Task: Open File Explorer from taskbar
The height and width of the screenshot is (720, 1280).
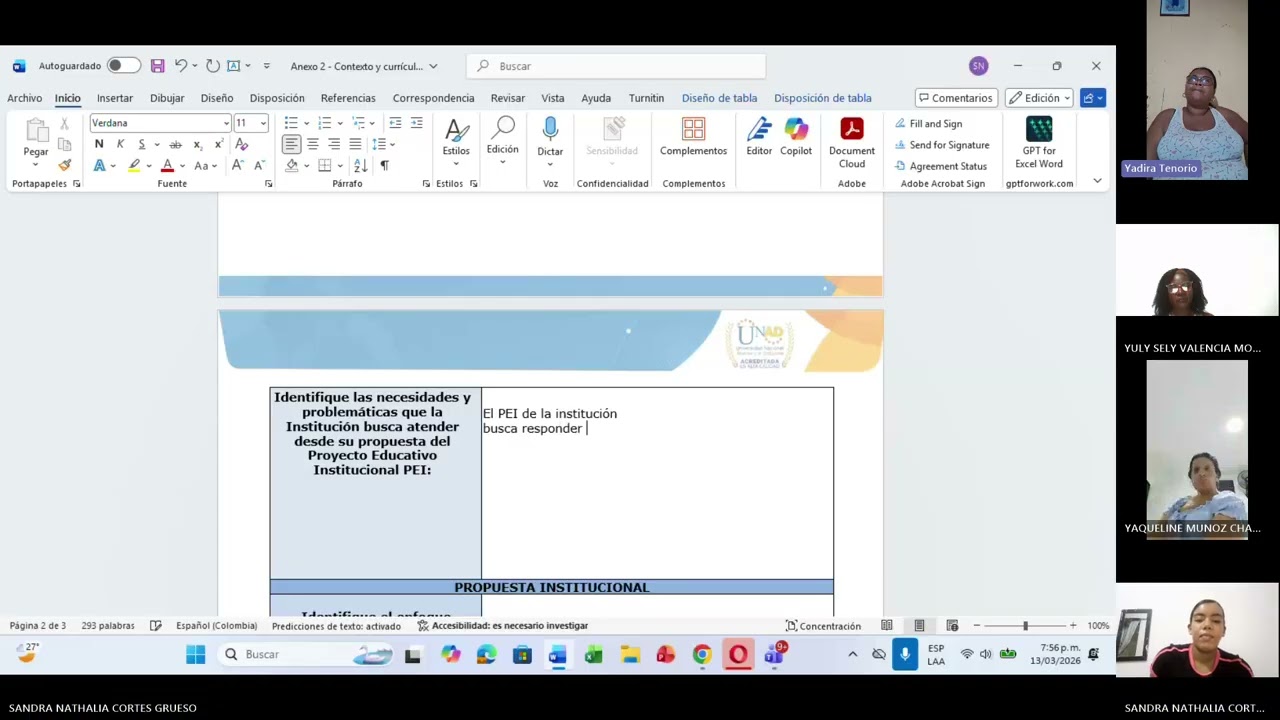Action: click(x=630, y=655)
